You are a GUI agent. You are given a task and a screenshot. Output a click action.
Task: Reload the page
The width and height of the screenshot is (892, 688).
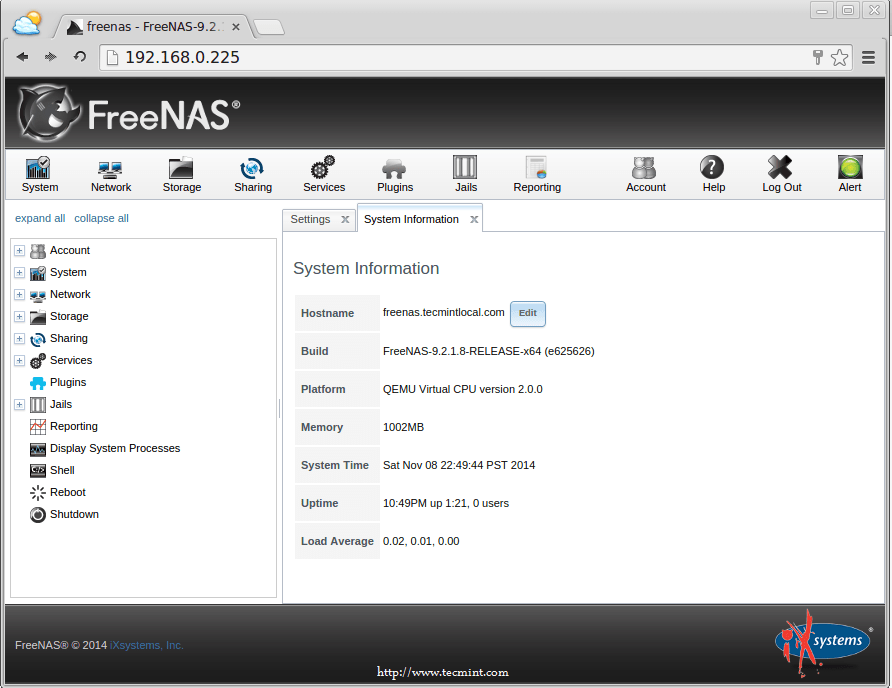tap(80, 57)
